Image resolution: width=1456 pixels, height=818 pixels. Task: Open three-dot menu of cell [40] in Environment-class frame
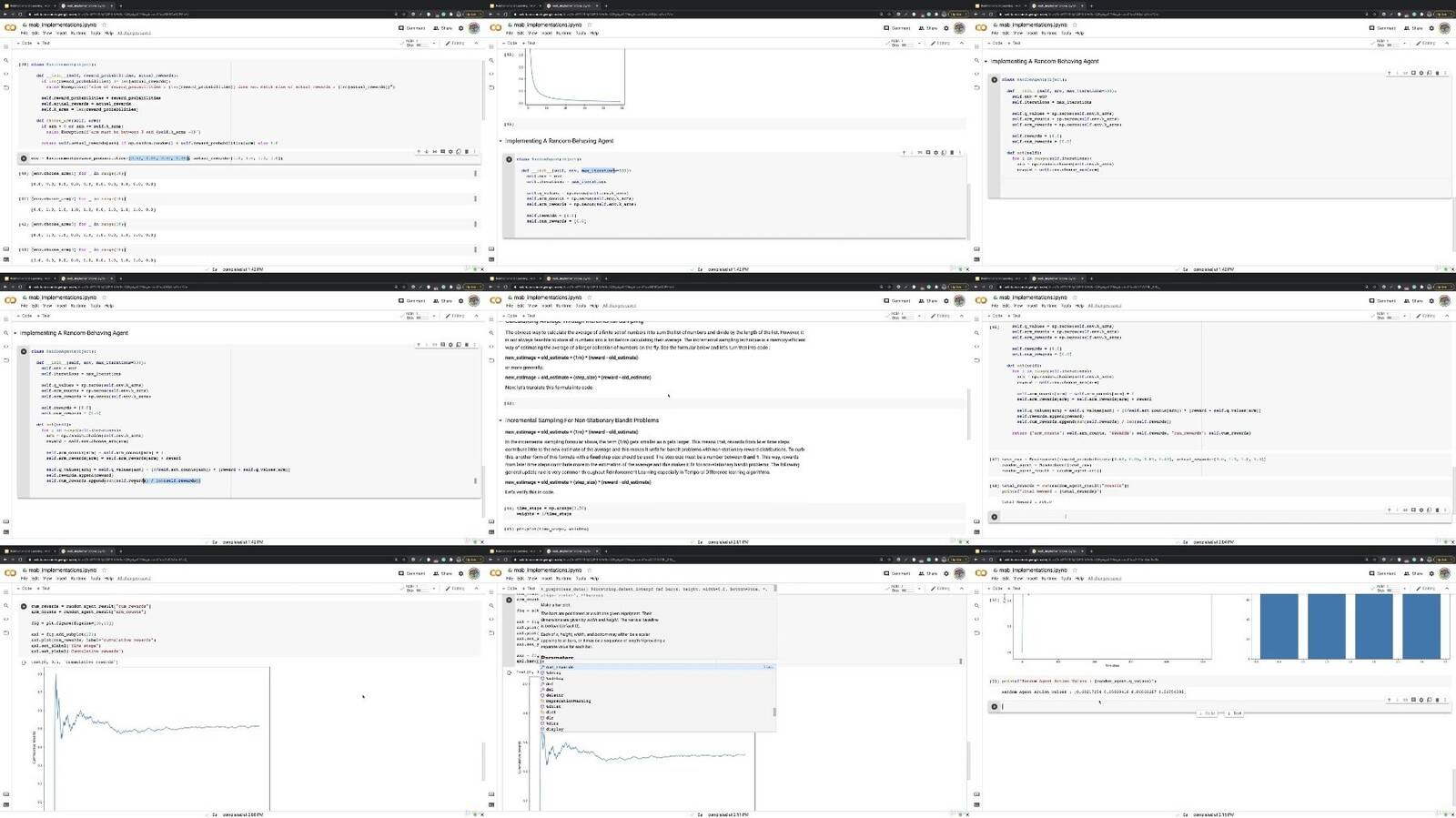pos(475,173)
